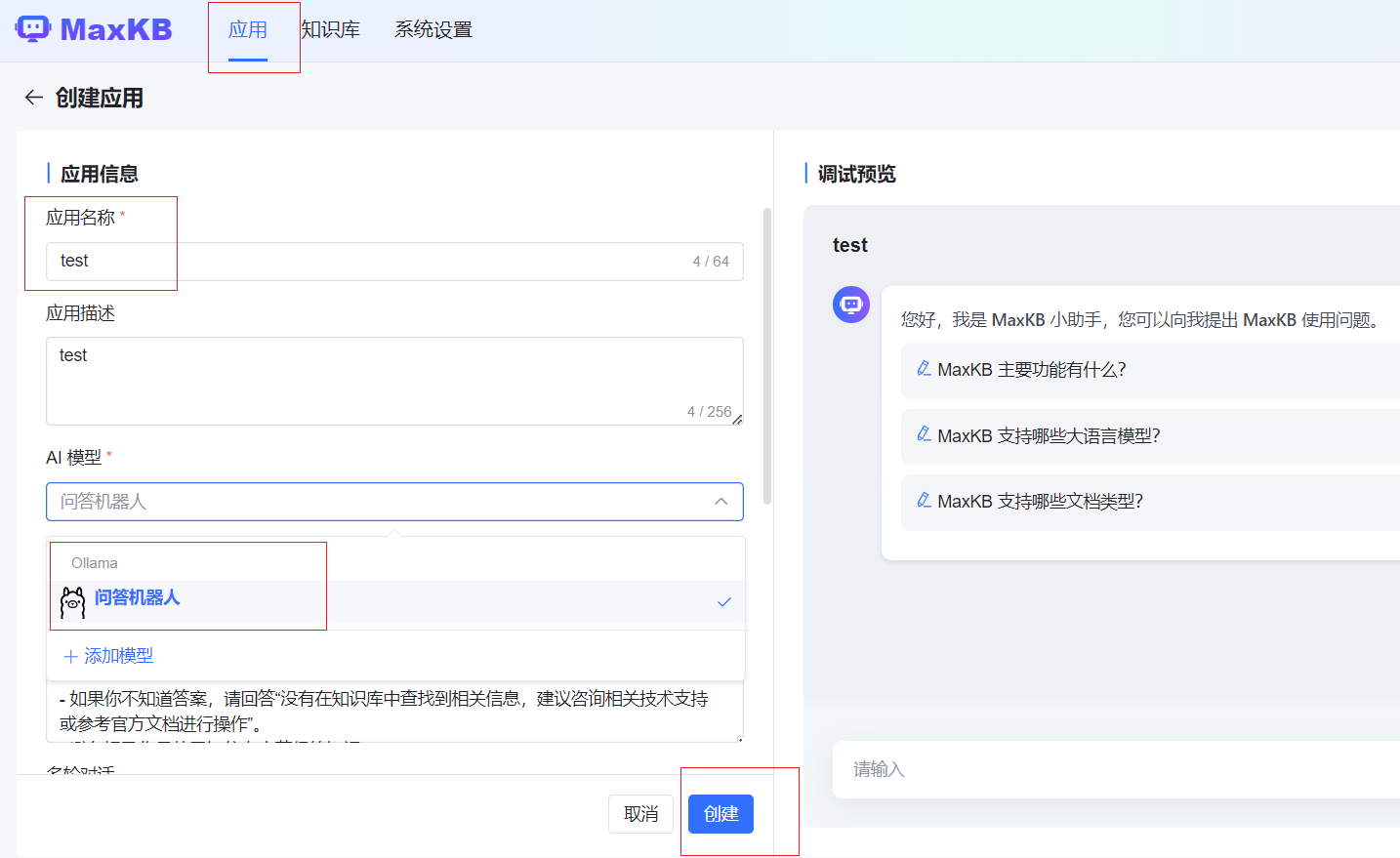Click the Ollama group header in the dropdown
Image resolution: width=1400 pixels, height=858 pixels.
pos(93,562)
